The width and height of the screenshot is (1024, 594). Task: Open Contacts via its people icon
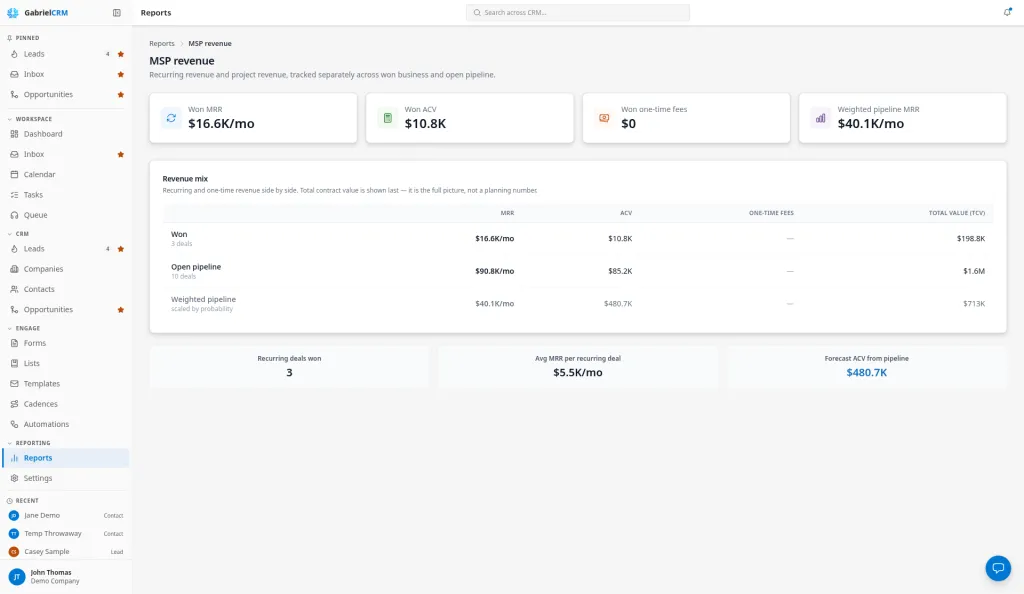[14, 289]
